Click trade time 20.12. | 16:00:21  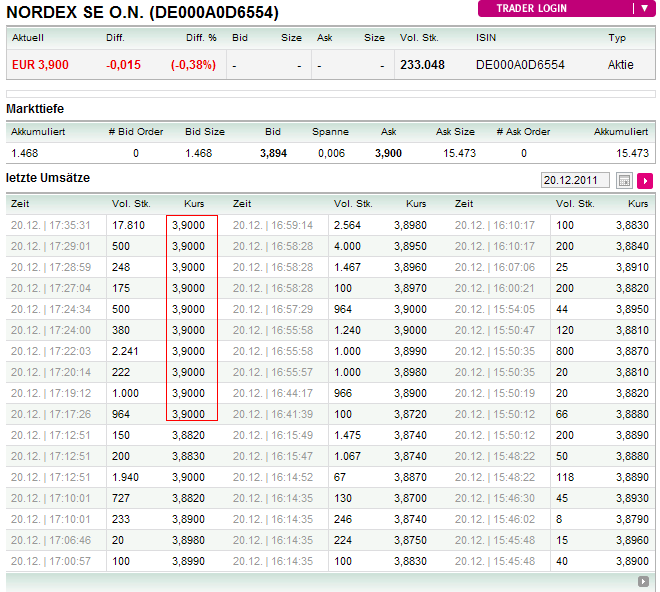495,288
